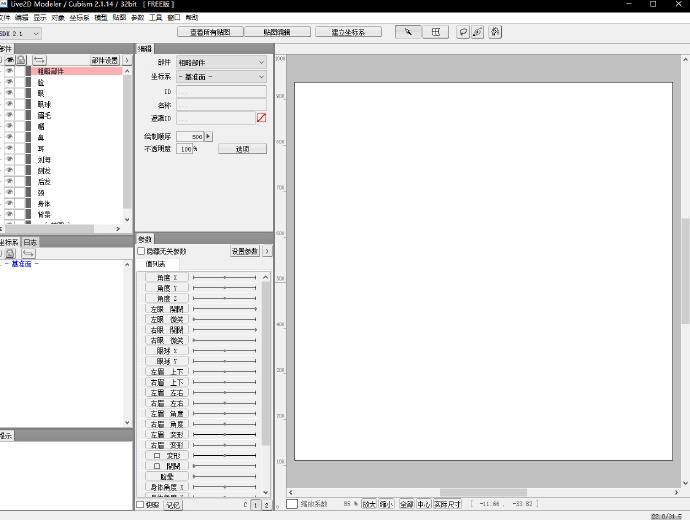690x520 pixels.
Task: Click the 中心 button under canvas
Action: pyautogui.click(x=424, y=504)
